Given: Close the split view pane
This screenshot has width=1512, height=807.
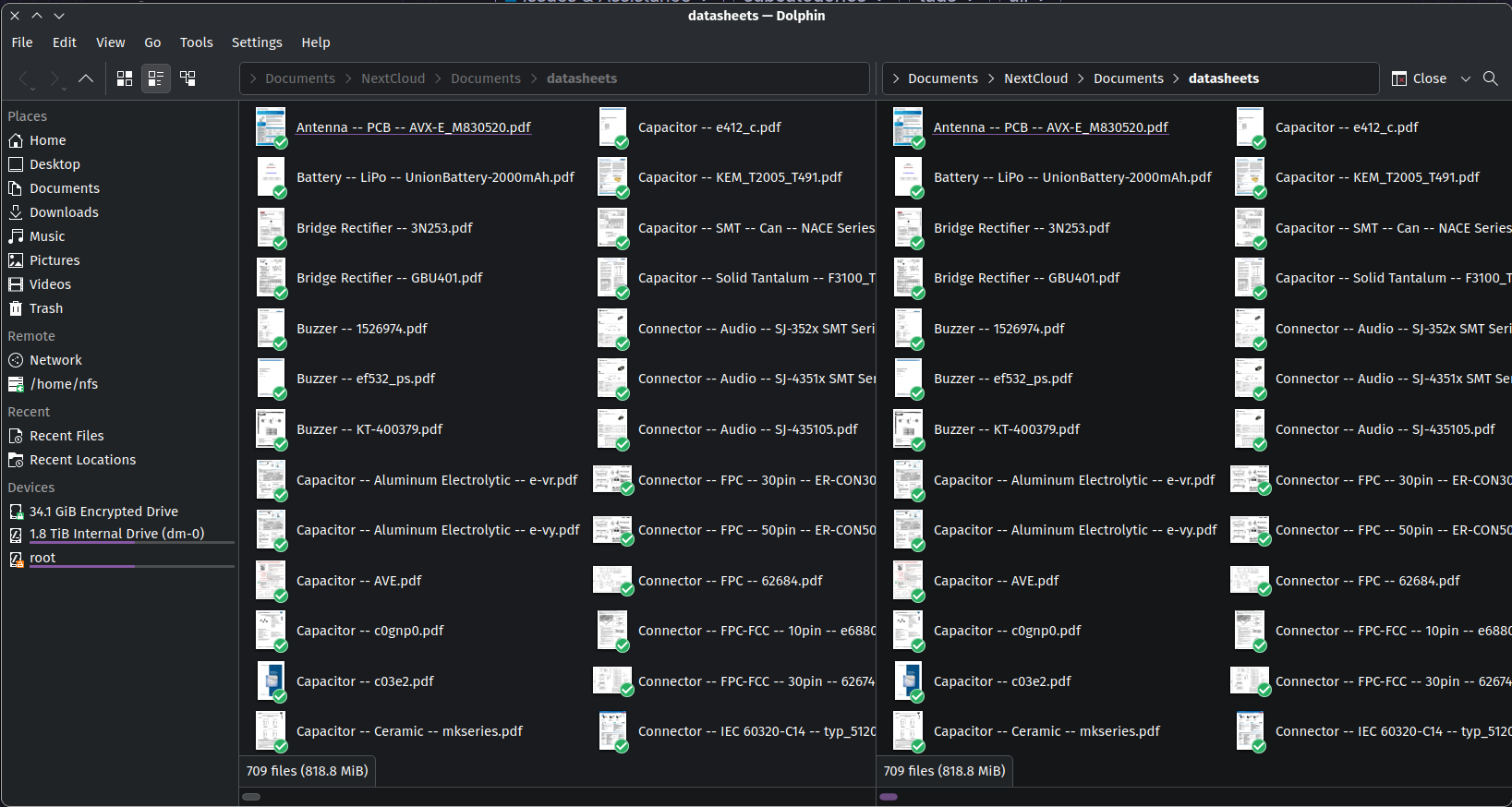Looking at the screenshot, I should pos(1419,78).
